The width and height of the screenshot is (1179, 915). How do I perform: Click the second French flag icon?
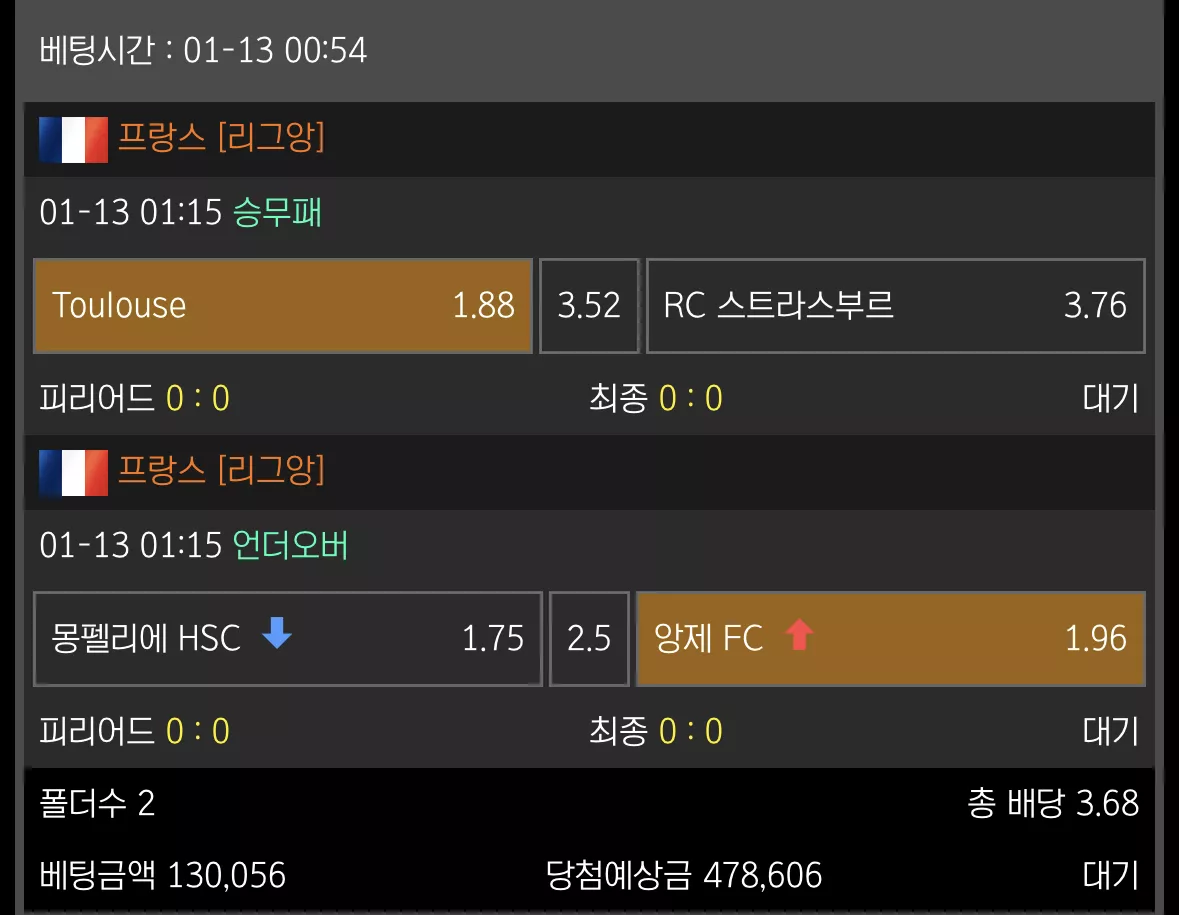(x=74, y=473)
